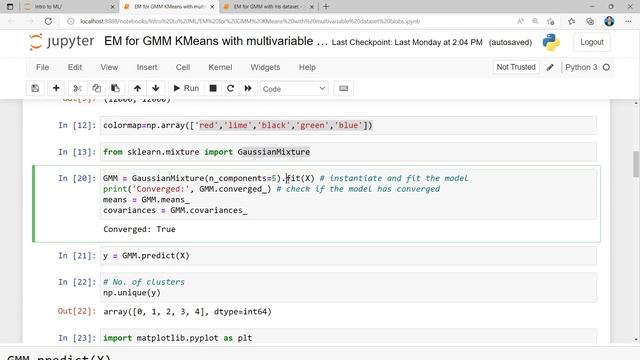Image resolution: width=640 pixels, height=360 pixels.
Task: Click the In [20] prompt label
Action: coord(77,178)
